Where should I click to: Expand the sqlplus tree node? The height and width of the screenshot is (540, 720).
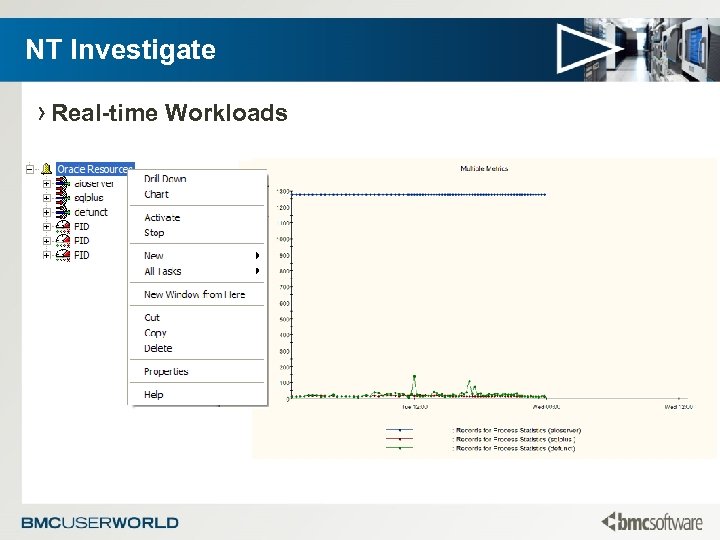(46, 198)
